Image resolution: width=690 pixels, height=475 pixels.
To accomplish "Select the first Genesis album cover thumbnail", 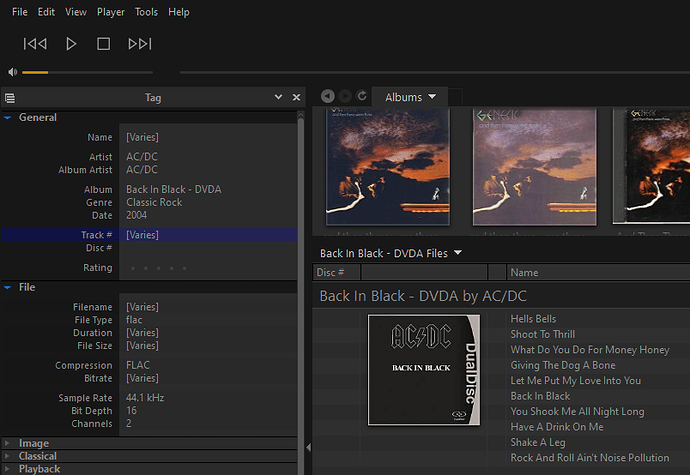I will pyautogui.click(x=388, y=166).
